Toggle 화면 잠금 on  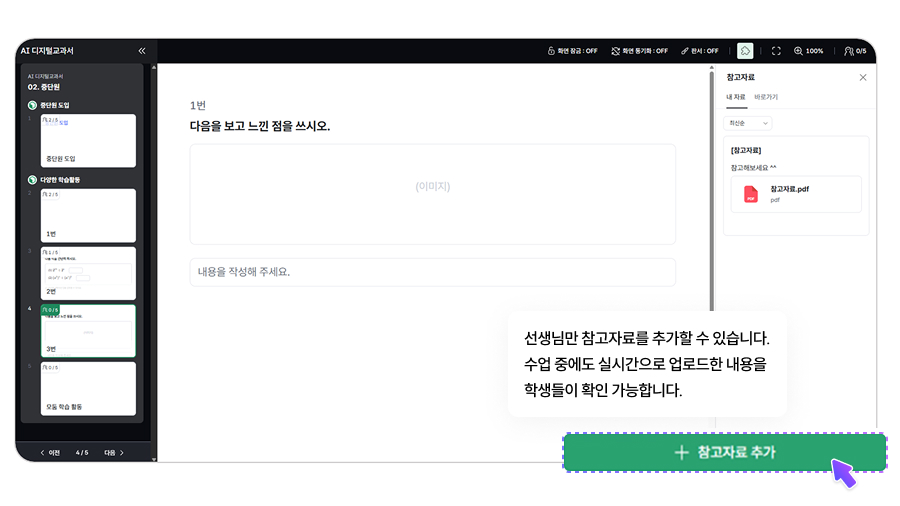[x=571, y=50]
